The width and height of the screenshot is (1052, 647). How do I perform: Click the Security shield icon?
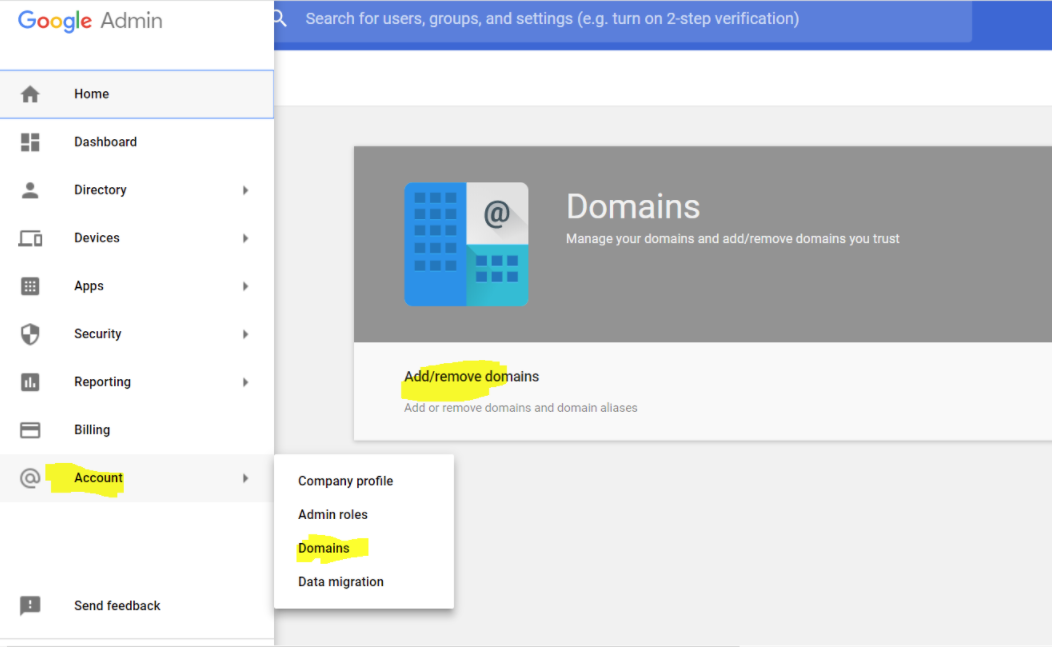pyautogui.click(x=30, y=334)
